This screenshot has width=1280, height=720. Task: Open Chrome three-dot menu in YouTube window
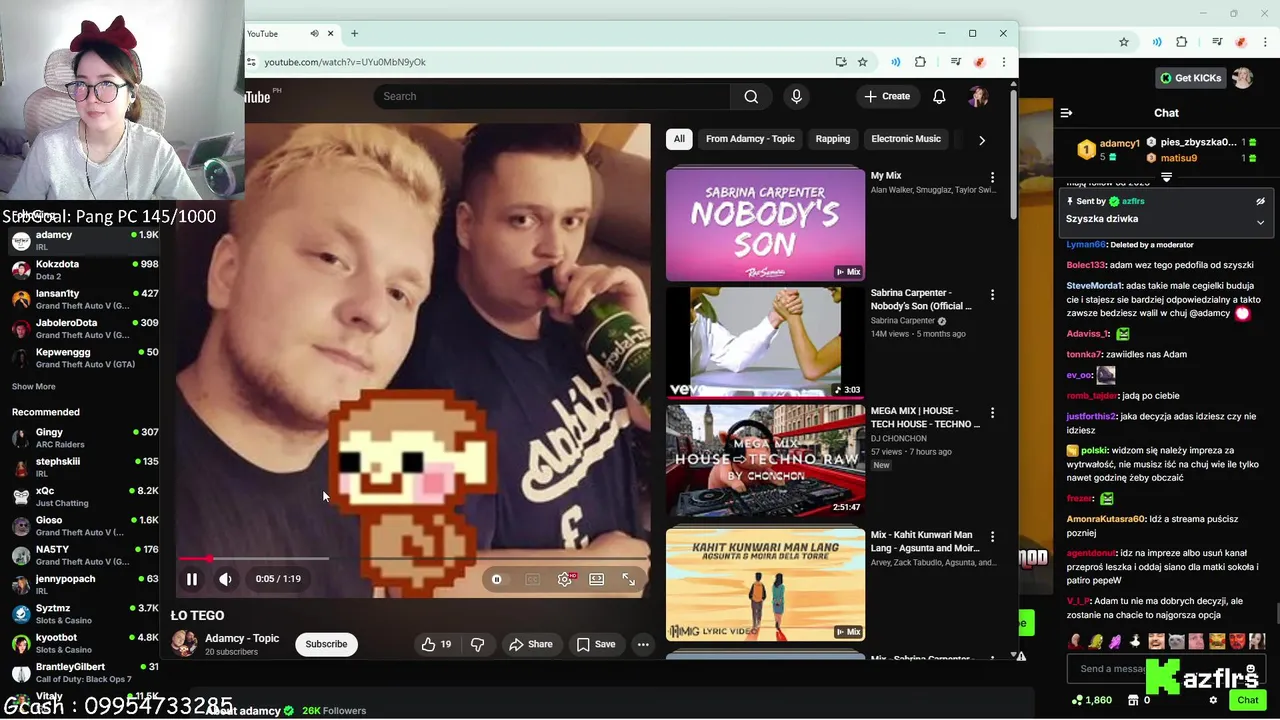[x=1003, y=62]
